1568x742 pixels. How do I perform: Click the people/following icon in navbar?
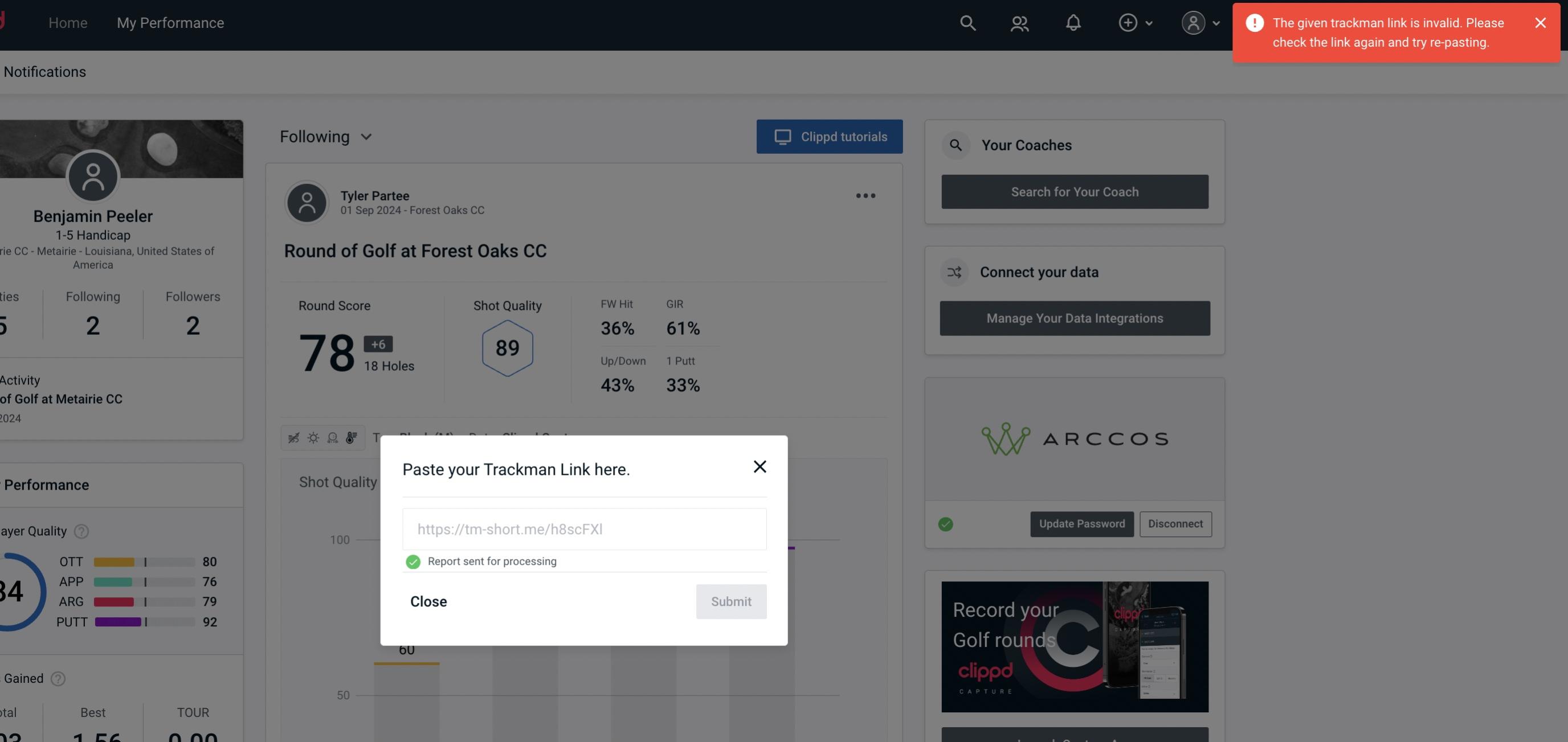pos(1019,22)
